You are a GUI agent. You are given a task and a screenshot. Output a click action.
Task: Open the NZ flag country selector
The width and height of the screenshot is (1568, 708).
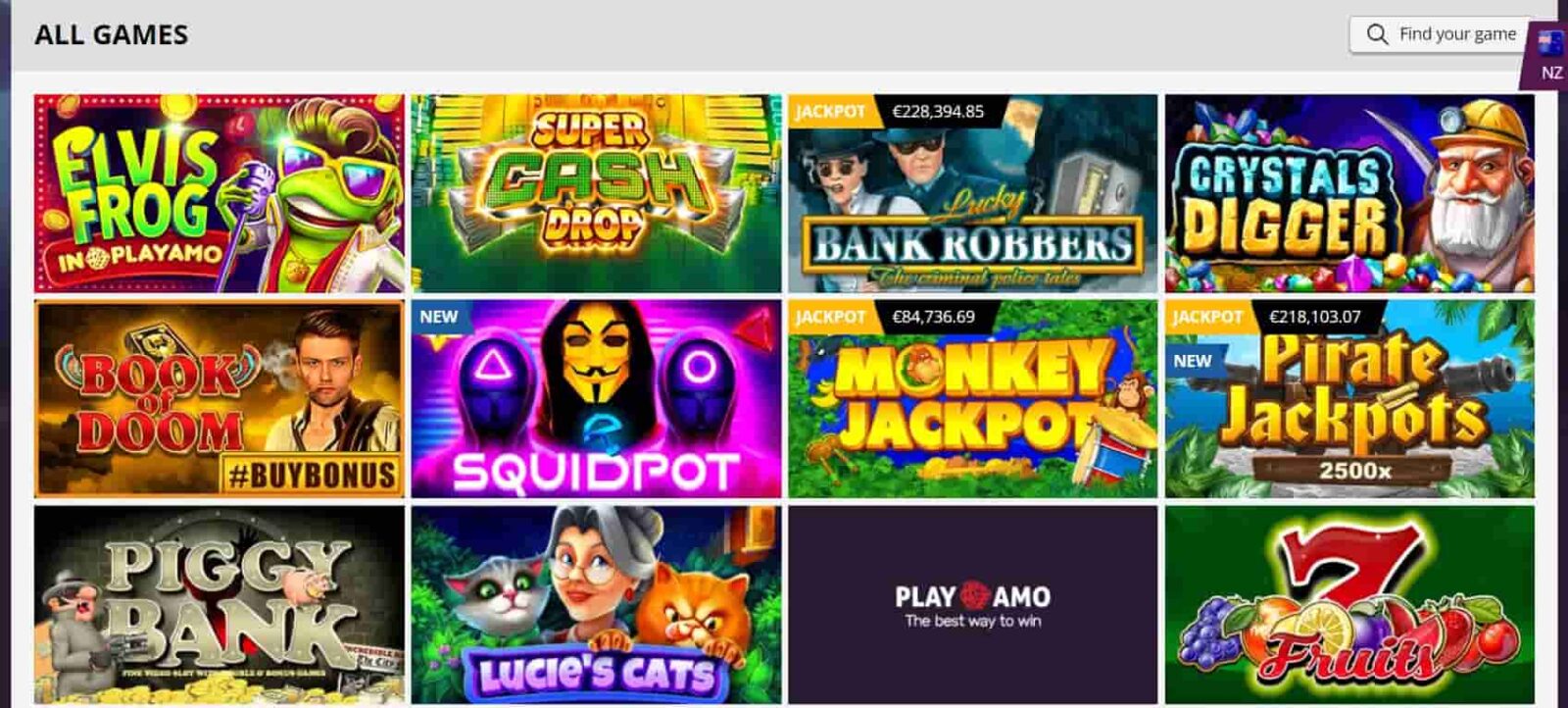1550,55
